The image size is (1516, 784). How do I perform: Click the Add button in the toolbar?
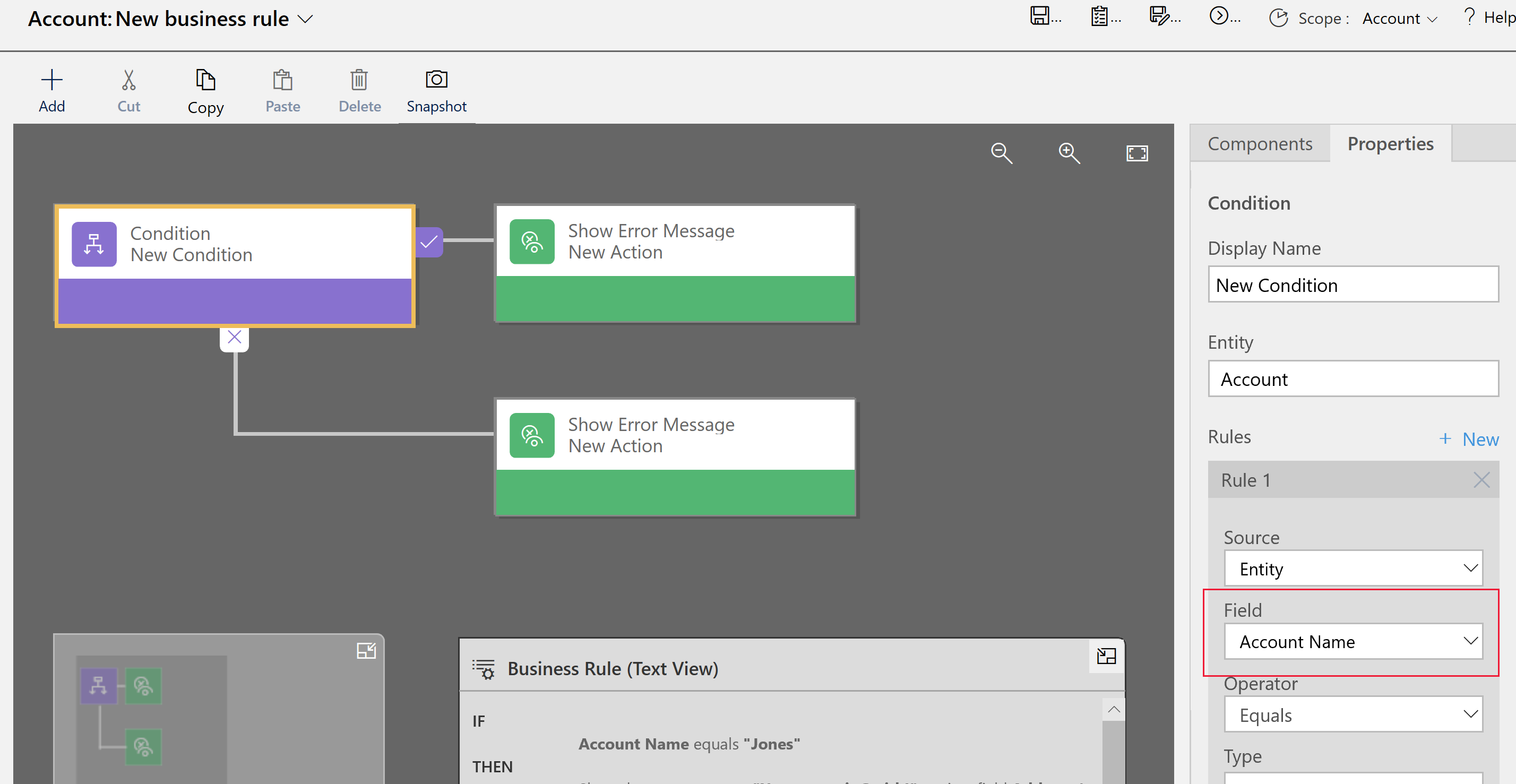pos(51,89)
